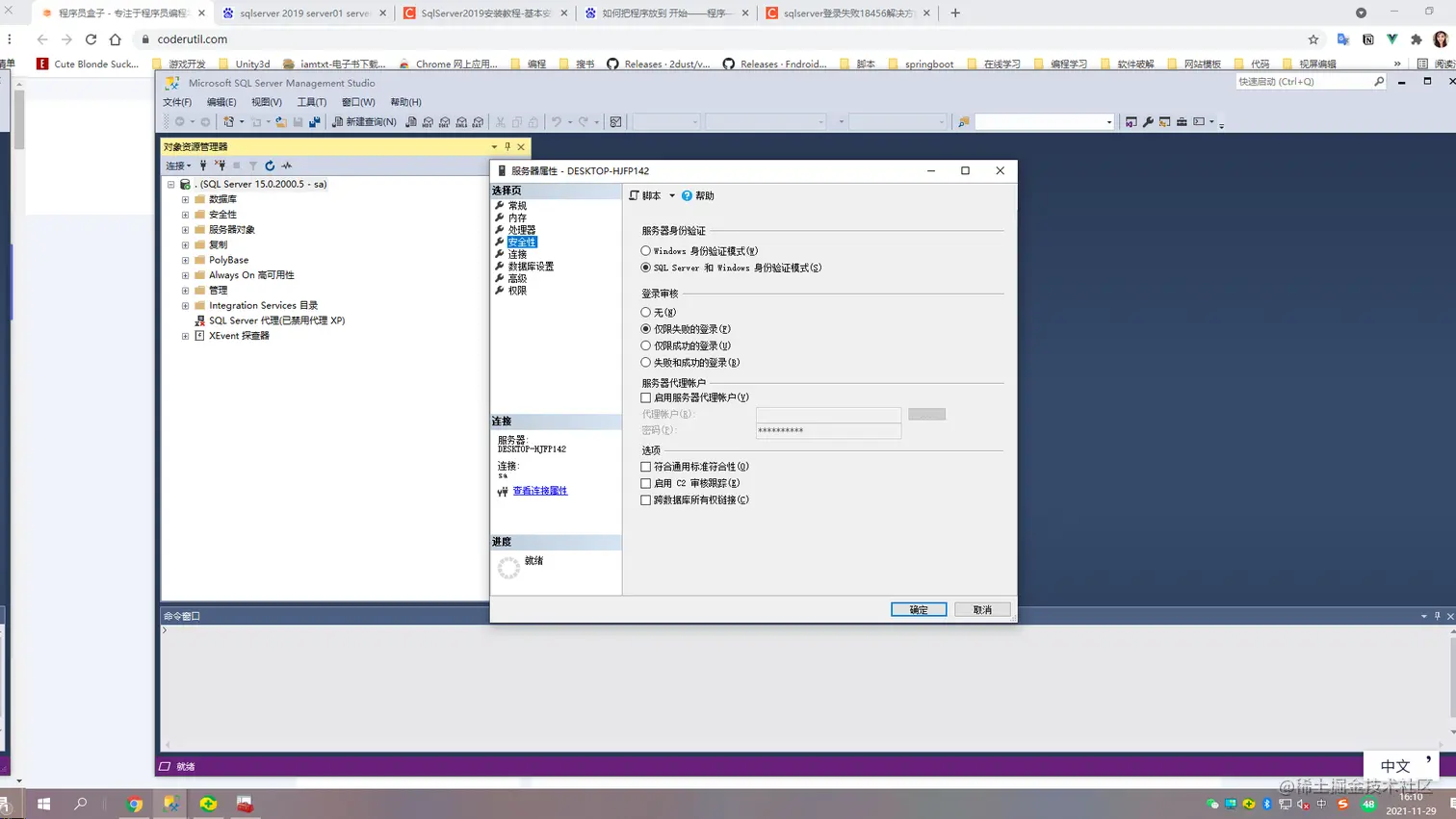The image size is (1456, 819).
Task: Click the Help icon in Server Properties
Action: click(687, 195)
